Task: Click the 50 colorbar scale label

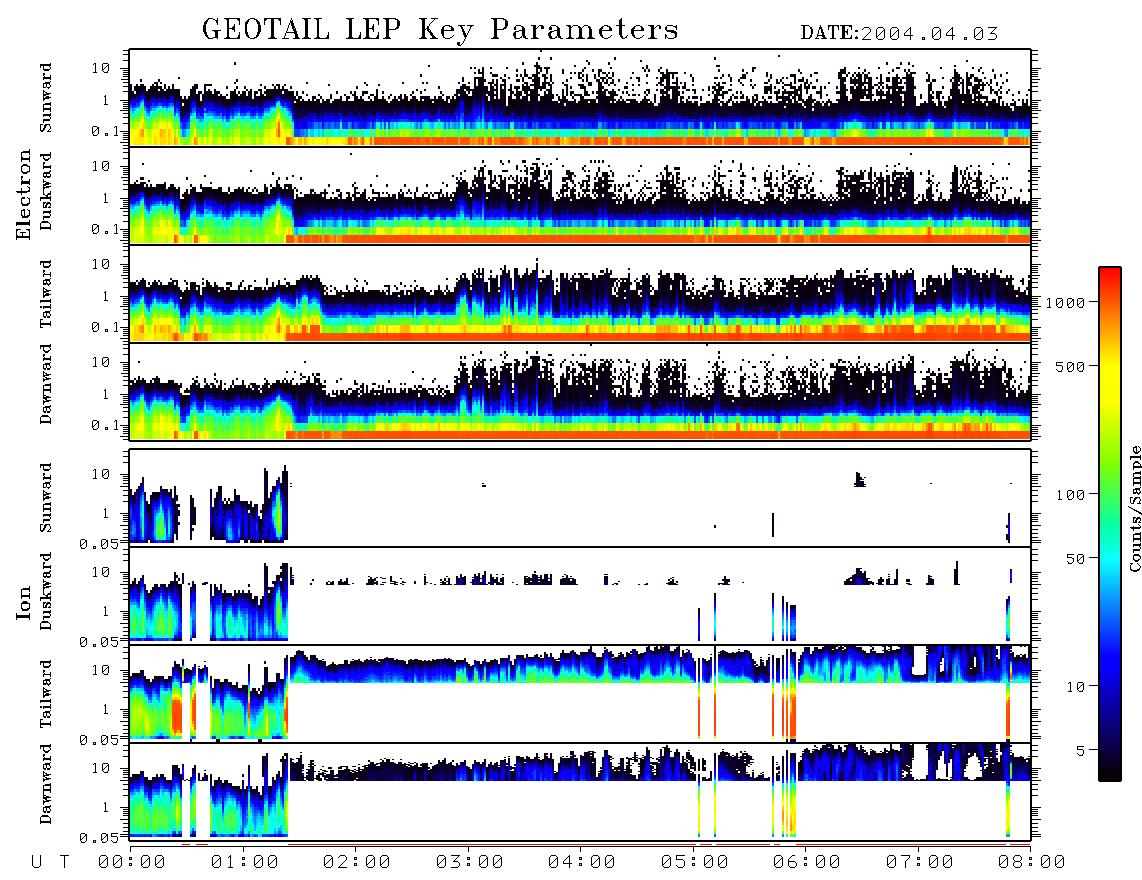Action: (x=1075, y=559)
